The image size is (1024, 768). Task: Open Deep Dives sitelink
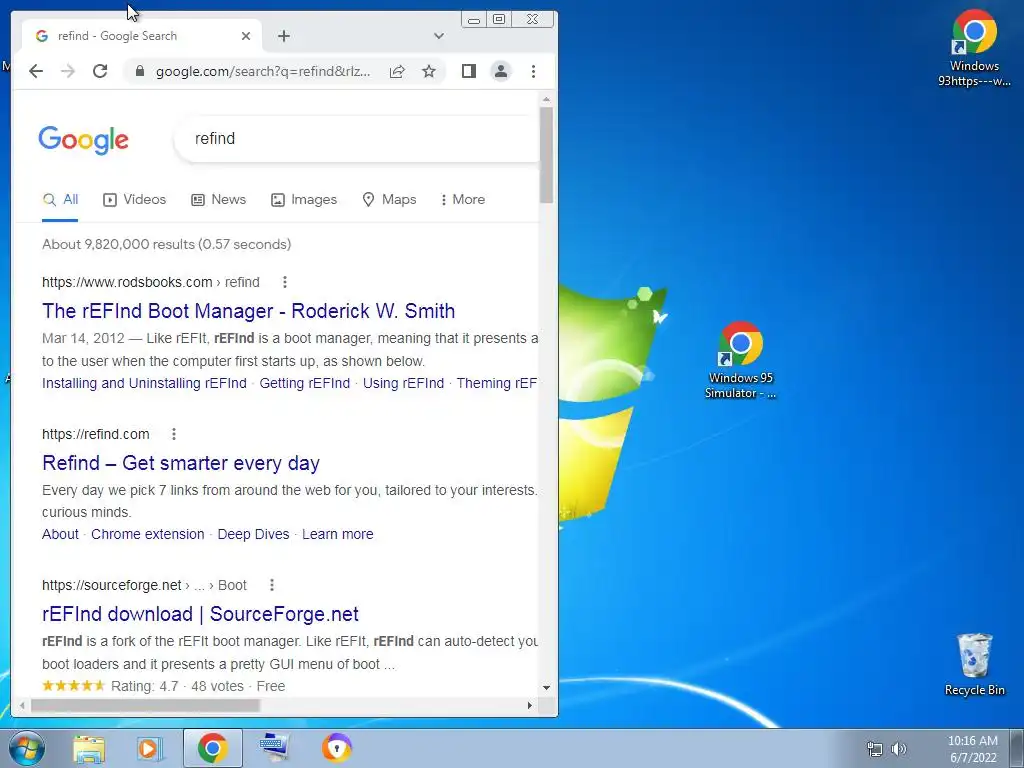(253, 534)
